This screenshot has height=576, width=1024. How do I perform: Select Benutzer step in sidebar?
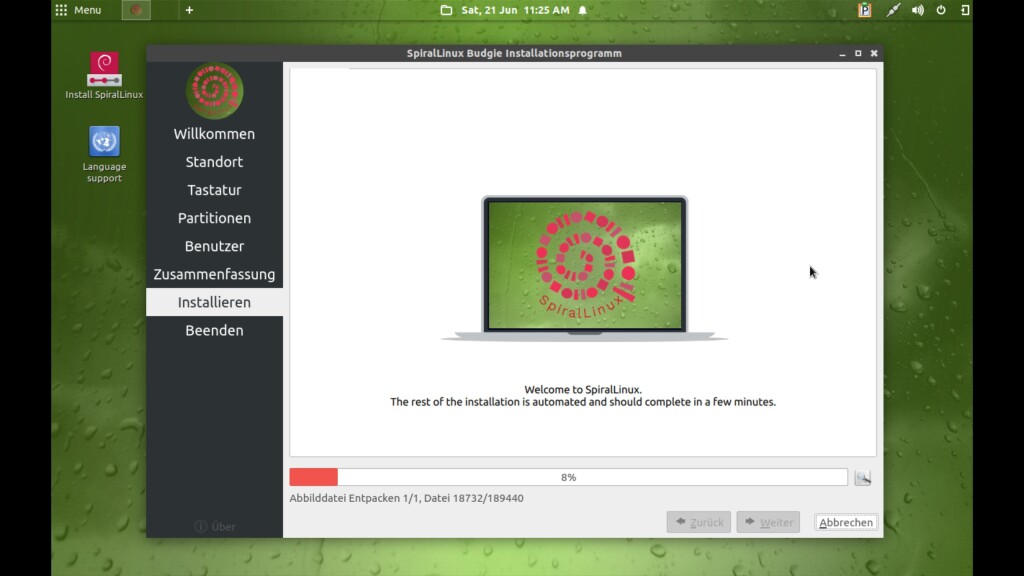[x=214, y=246]
